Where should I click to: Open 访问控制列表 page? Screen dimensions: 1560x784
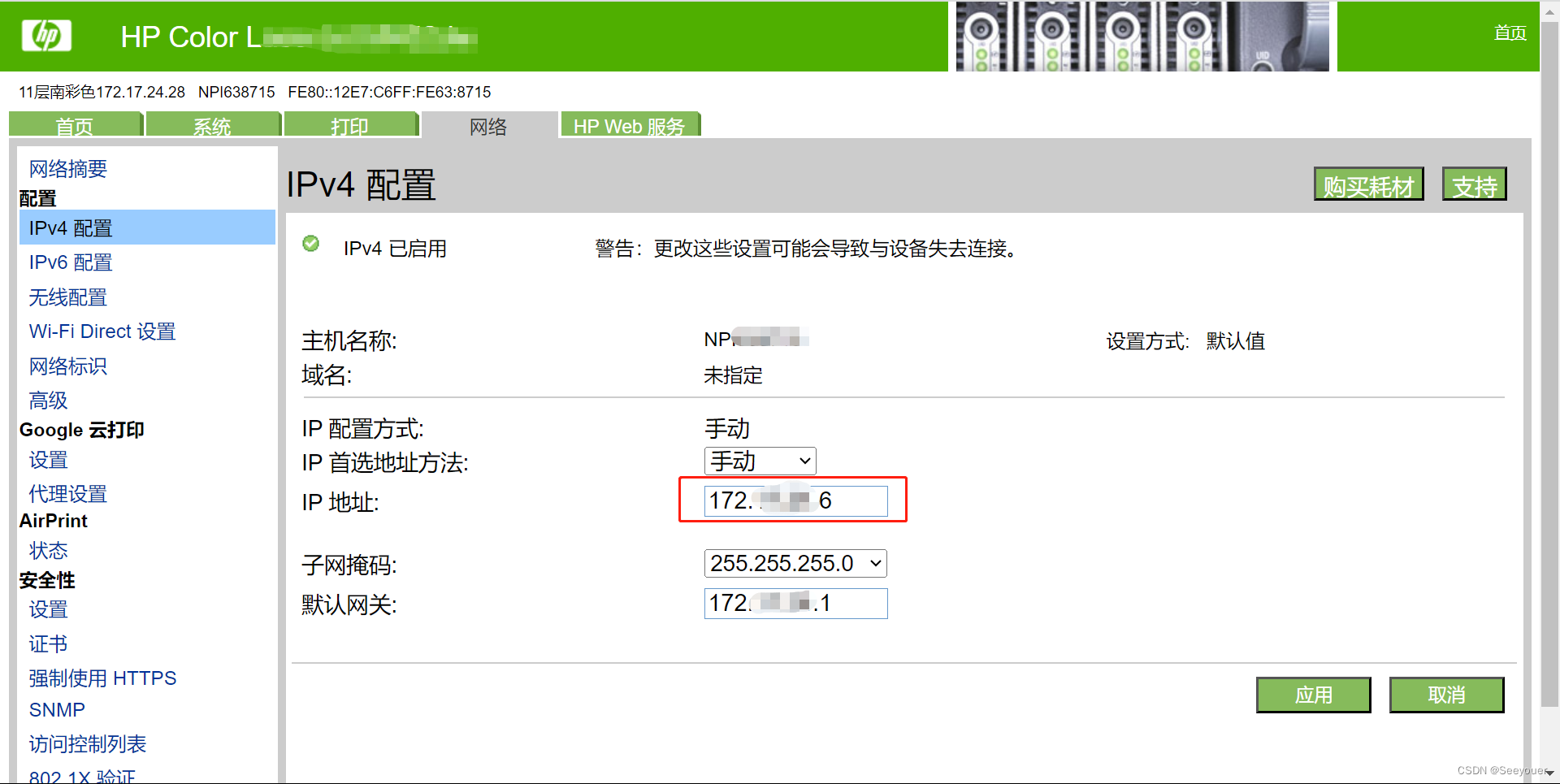coord(88,744)
